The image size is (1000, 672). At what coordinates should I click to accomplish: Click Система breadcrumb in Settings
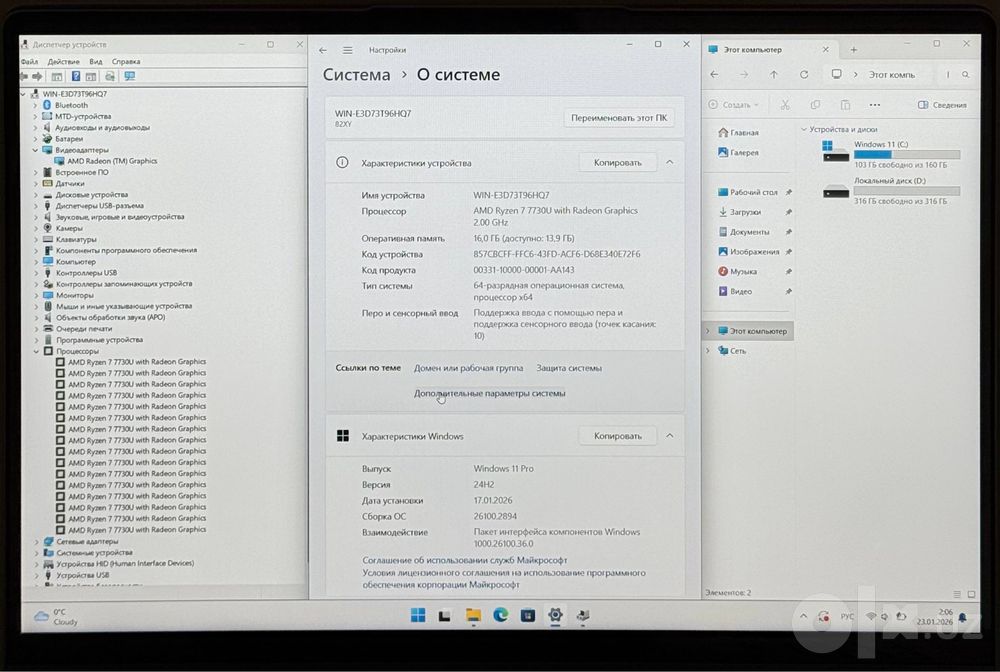coord(357,75)
